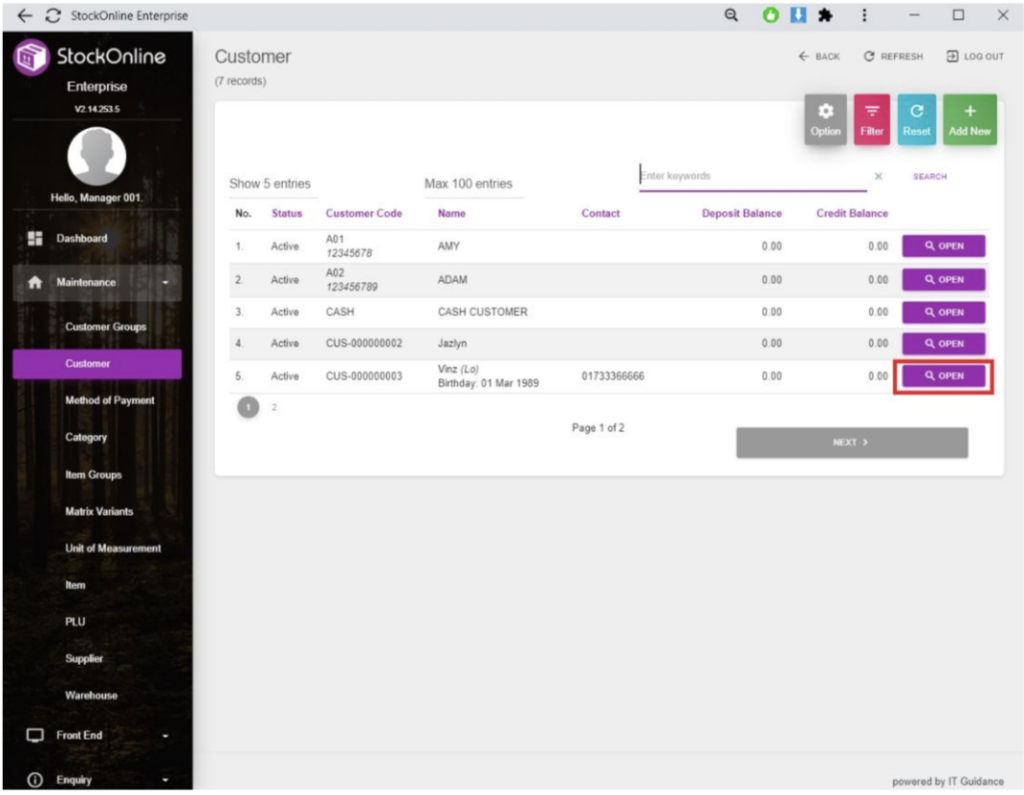Select Customer Groups in sidebar

click(x=105, y=327)
